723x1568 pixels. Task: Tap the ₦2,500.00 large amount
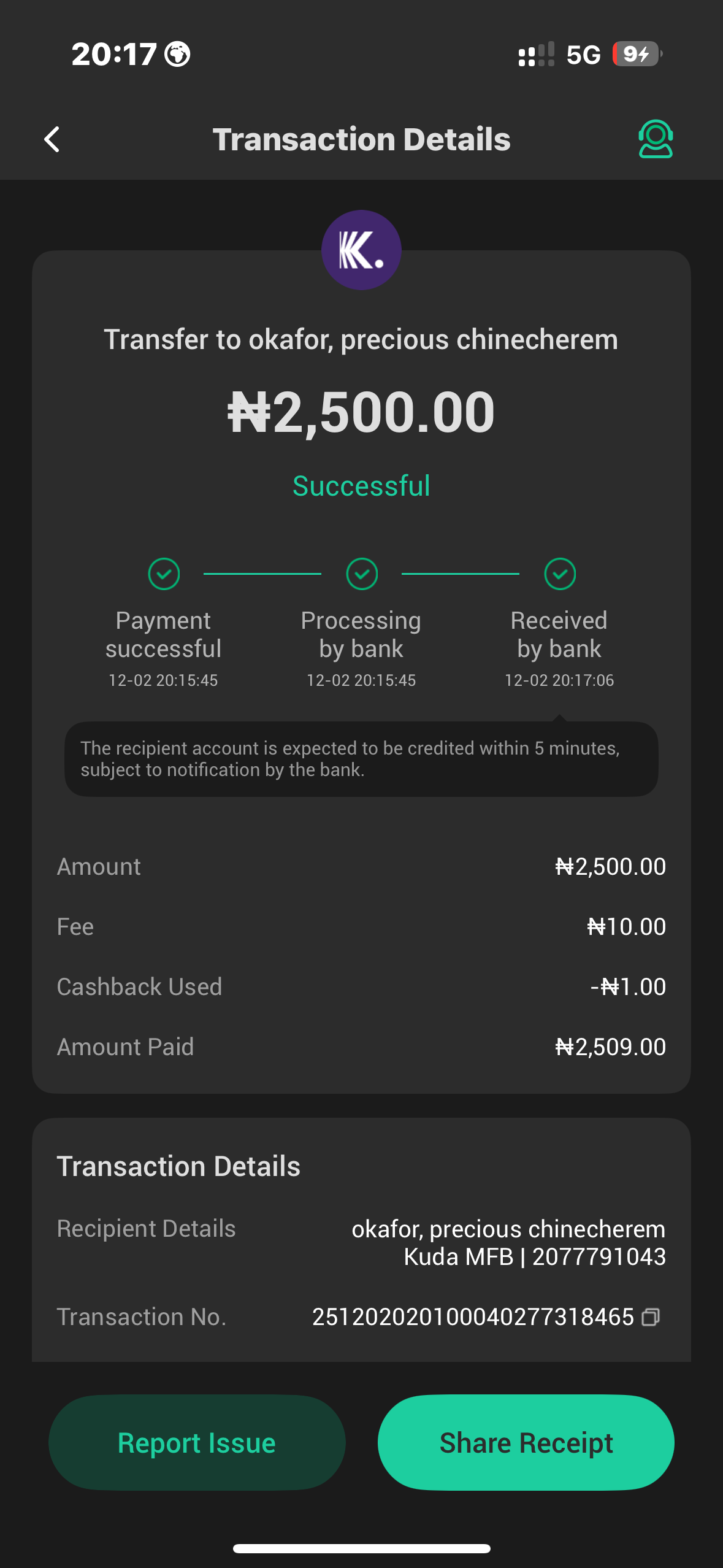(x=361, y=412)
